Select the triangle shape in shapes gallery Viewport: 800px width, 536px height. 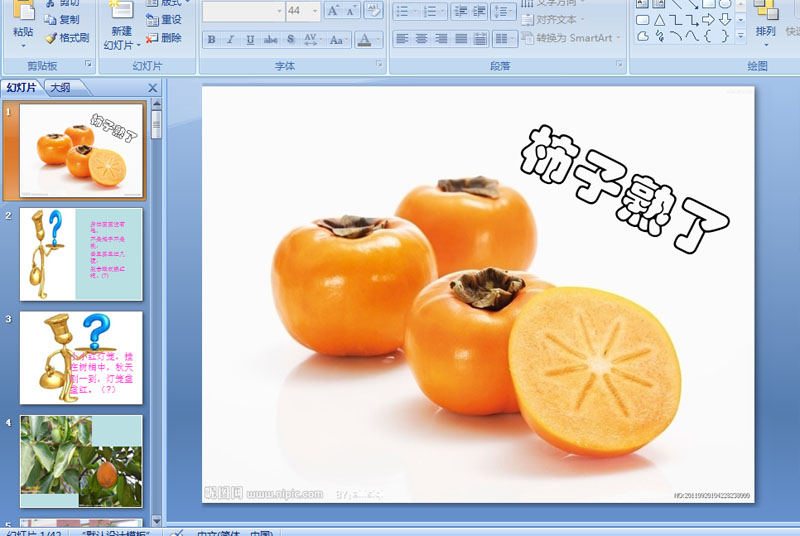(660, 20)
